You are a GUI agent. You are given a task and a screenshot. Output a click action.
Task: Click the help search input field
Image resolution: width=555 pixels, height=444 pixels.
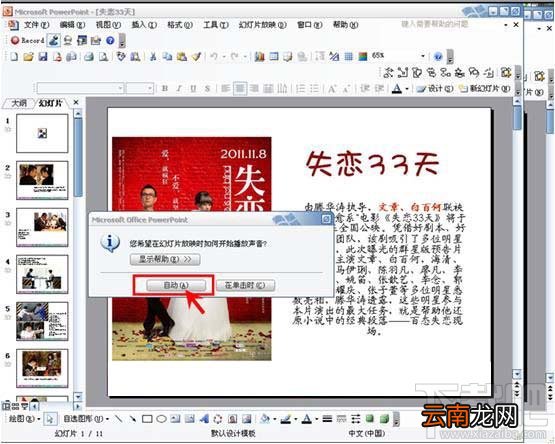(x=449, y=24)
